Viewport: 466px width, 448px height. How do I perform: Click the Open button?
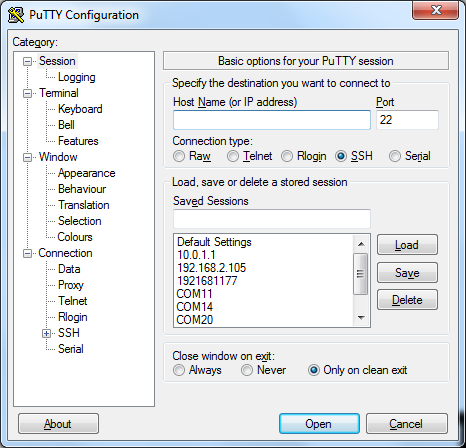pos(319,424)
